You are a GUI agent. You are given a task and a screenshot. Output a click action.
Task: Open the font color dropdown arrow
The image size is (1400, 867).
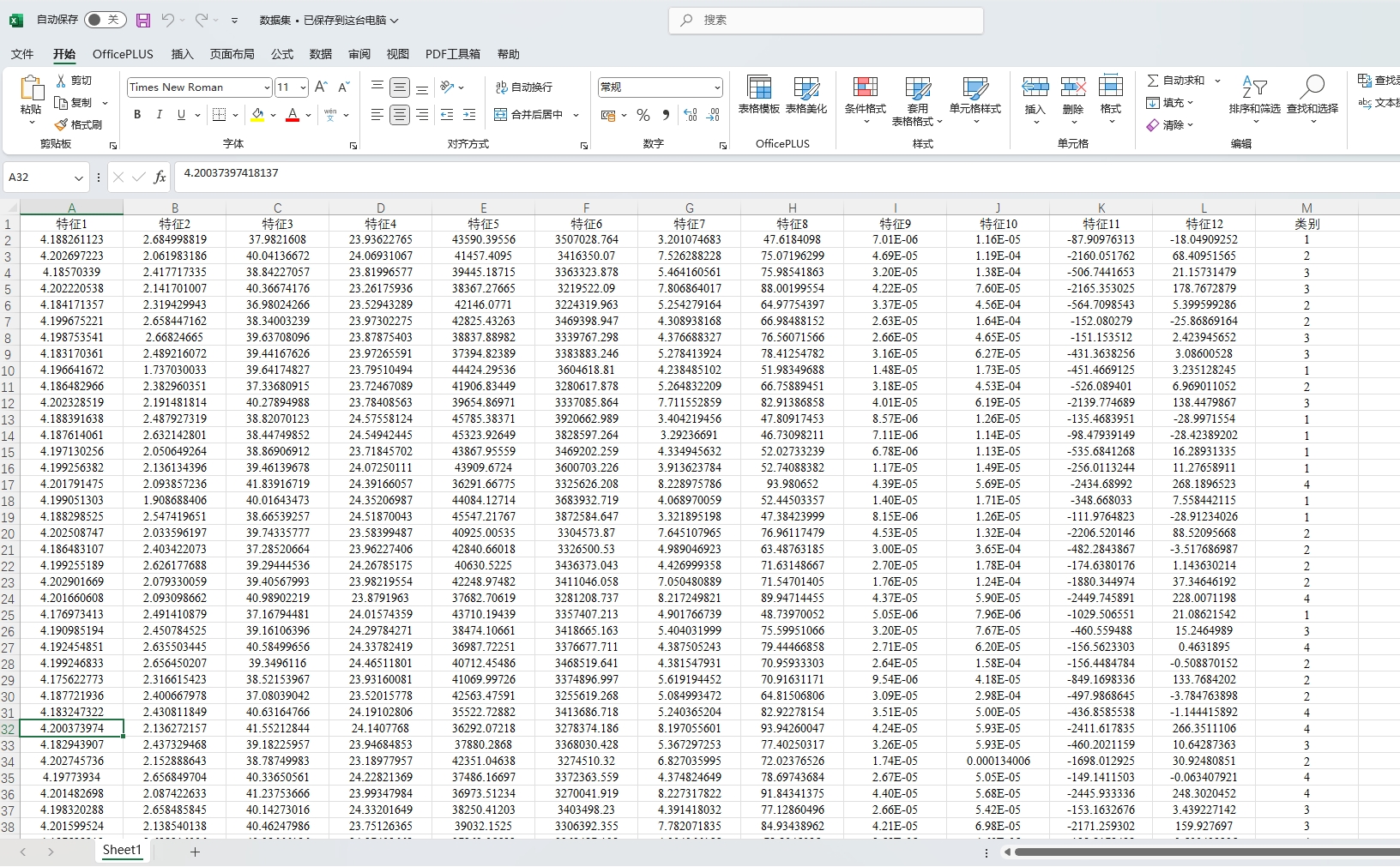(x=309, y=115)
